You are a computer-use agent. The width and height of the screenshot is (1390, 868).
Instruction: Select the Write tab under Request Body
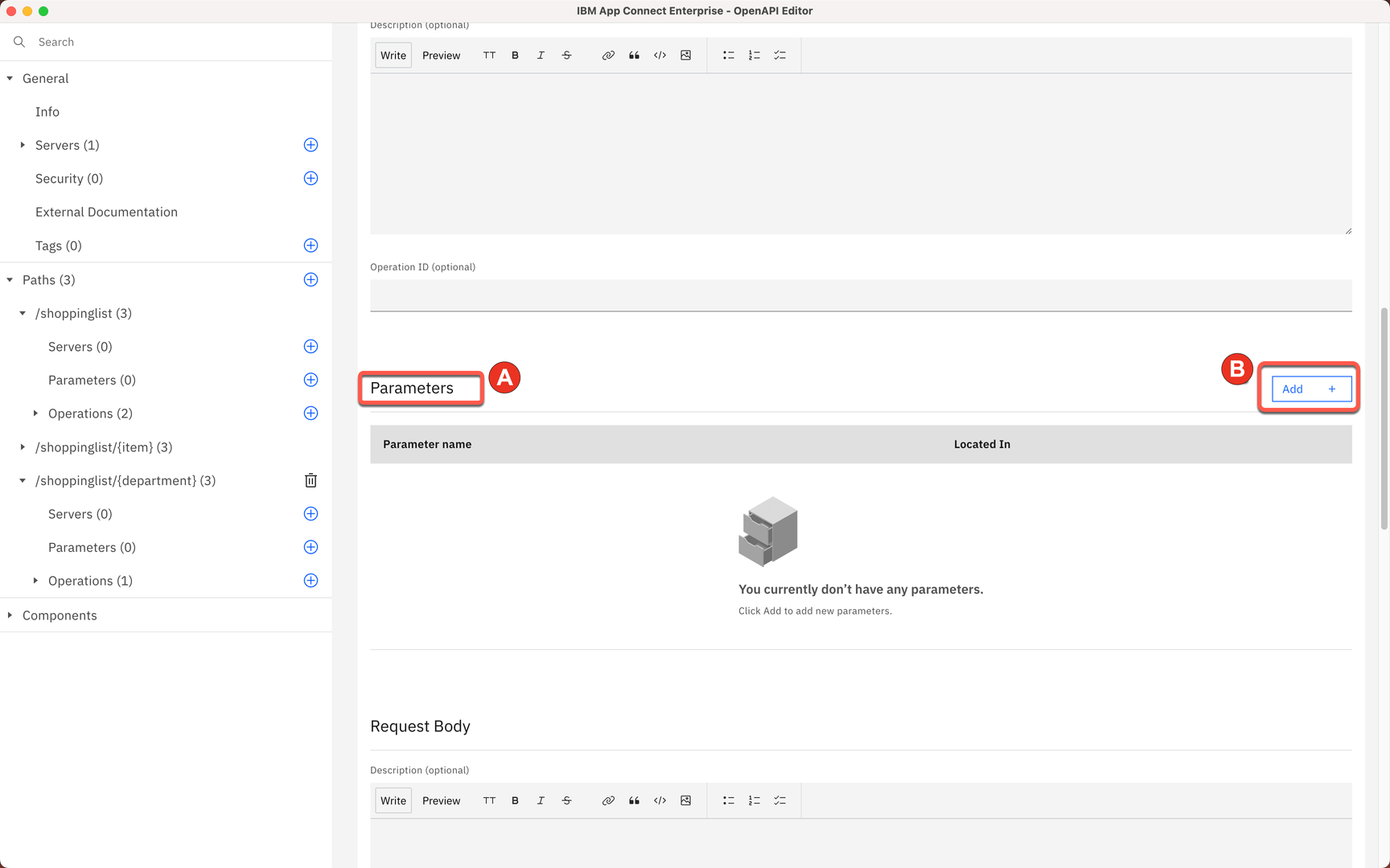tap(393, 800)
